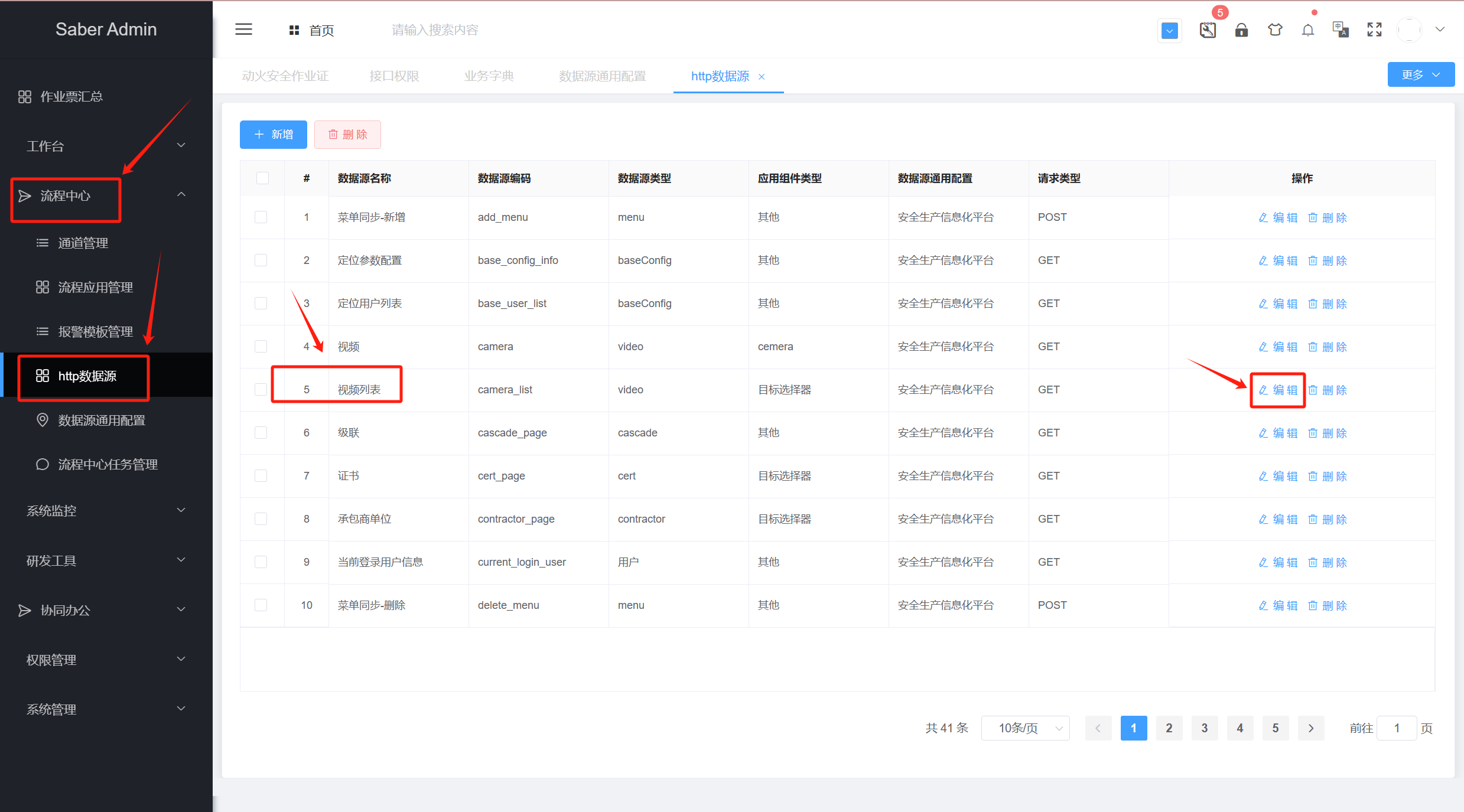Expand the 研发工具 menu
Screen dimensions: 1464x812
click(106, 560)
